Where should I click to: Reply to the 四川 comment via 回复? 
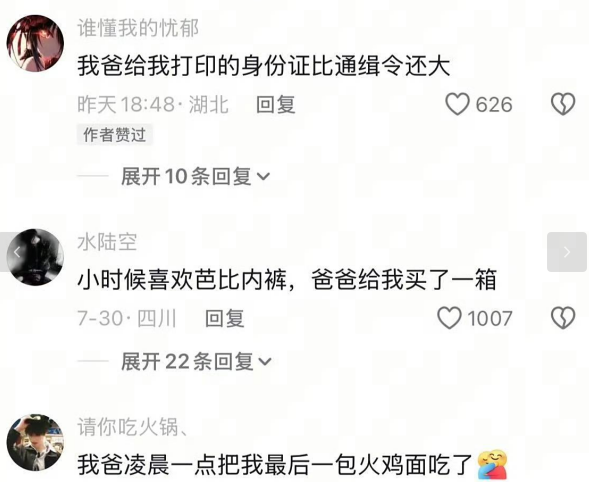(225, 319)
